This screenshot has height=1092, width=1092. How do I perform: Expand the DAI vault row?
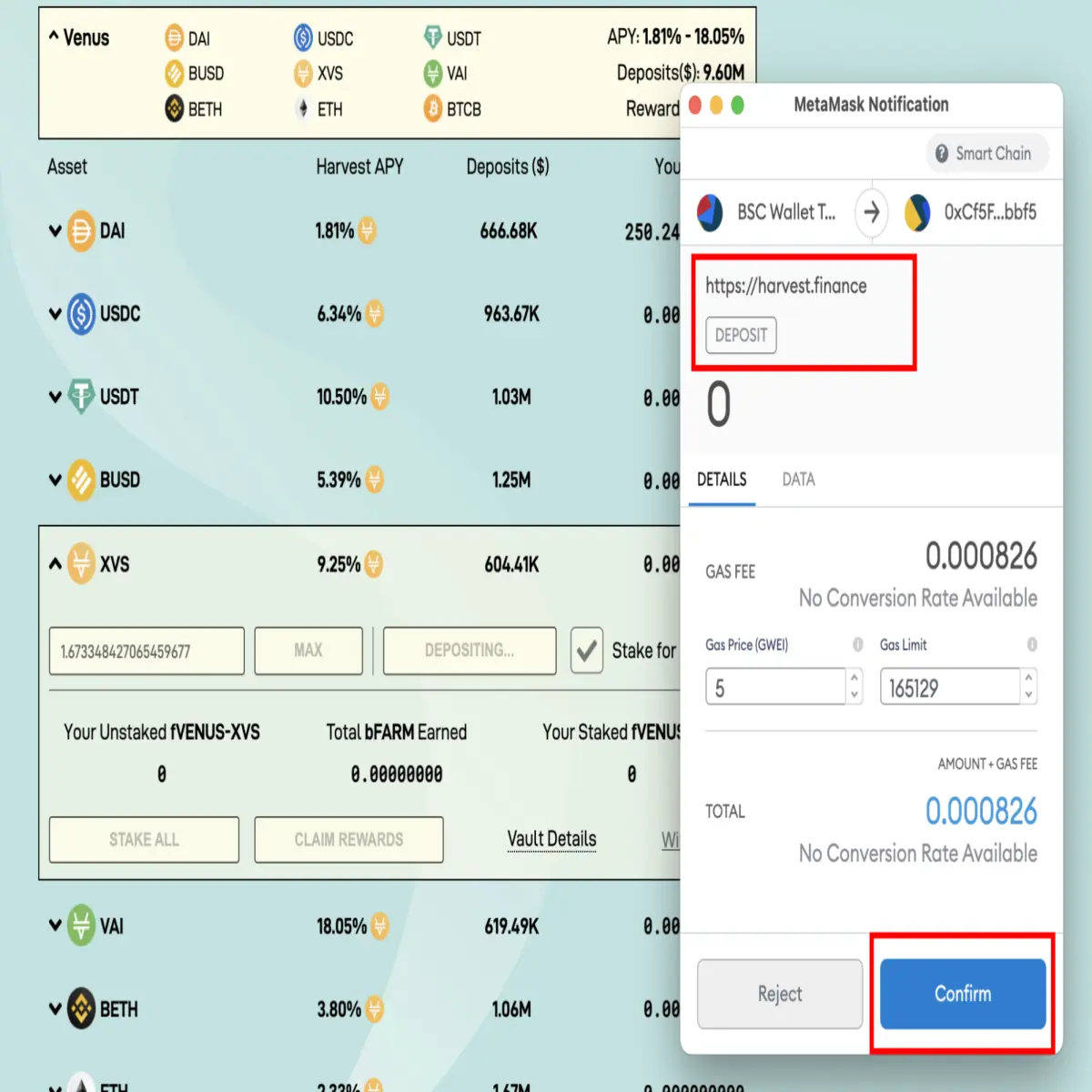tap(55, 231)
